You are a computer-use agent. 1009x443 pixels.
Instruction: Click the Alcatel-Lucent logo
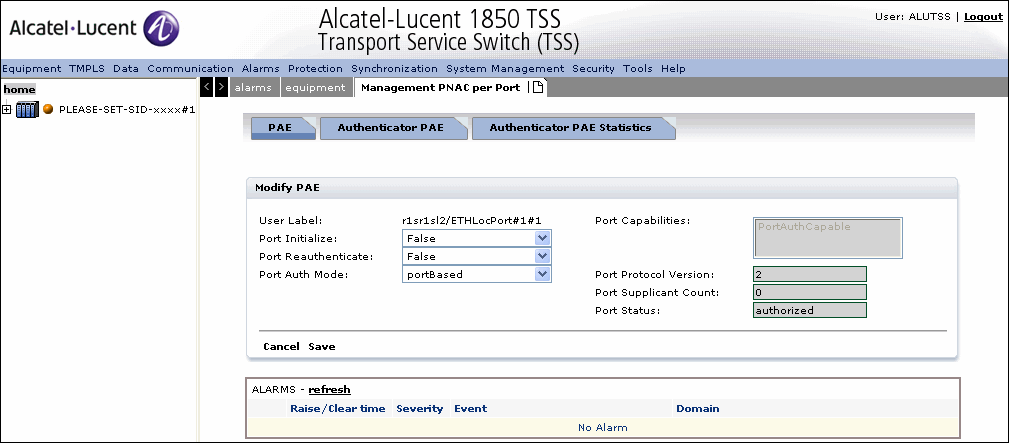coord(94,29)
